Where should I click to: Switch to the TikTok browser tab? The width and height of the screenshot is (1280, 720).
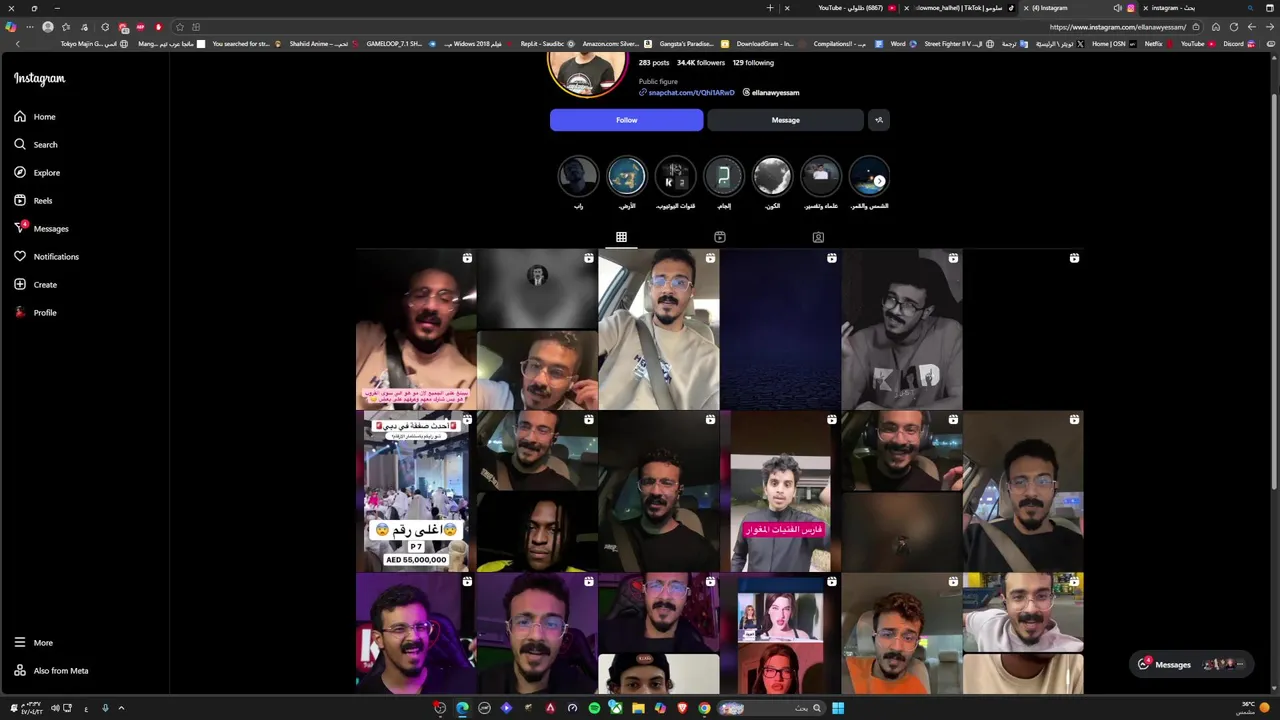pos(960,8)
